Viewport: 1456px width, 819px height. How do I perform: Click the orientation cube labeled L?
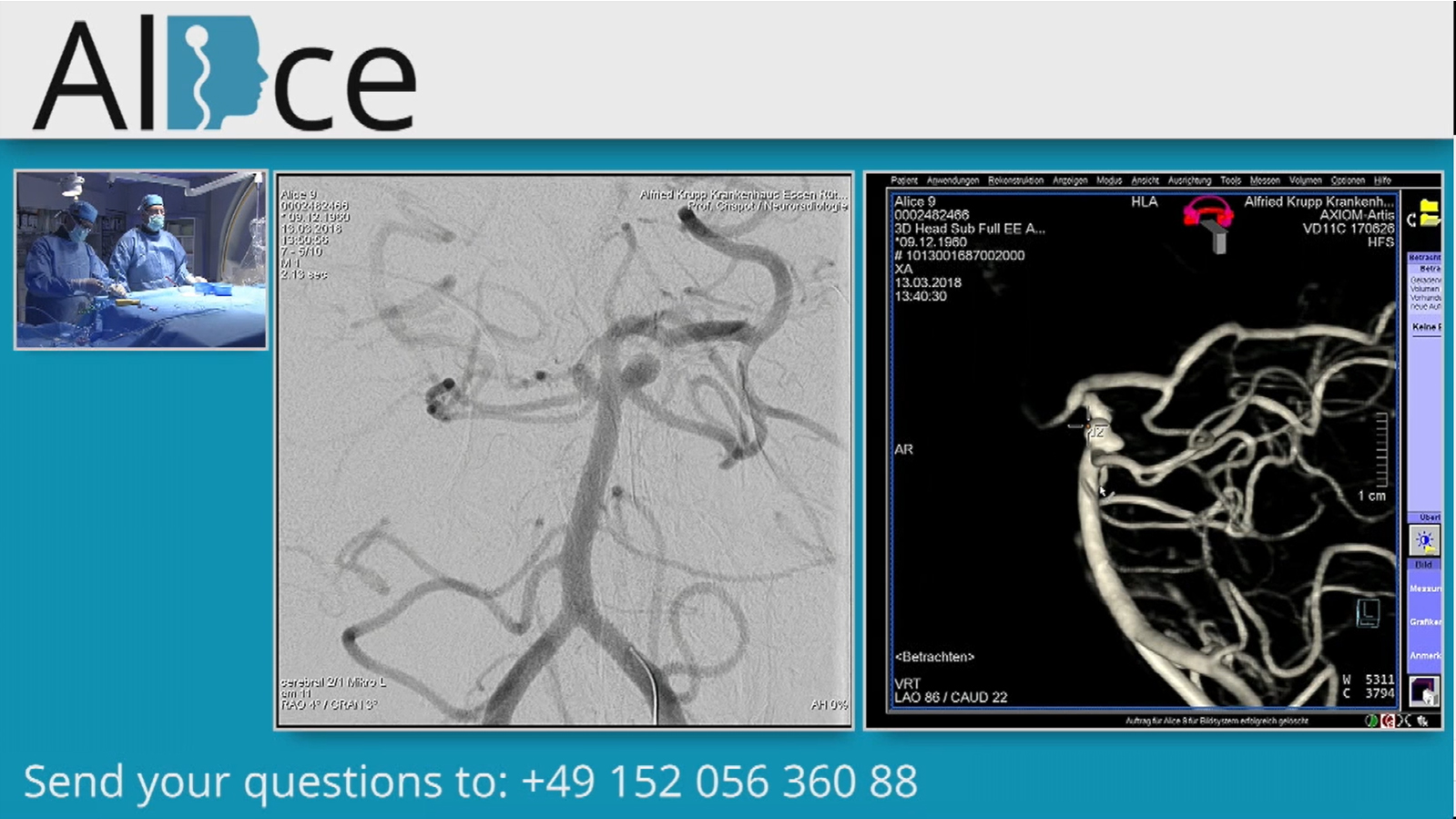point(1368,613)
